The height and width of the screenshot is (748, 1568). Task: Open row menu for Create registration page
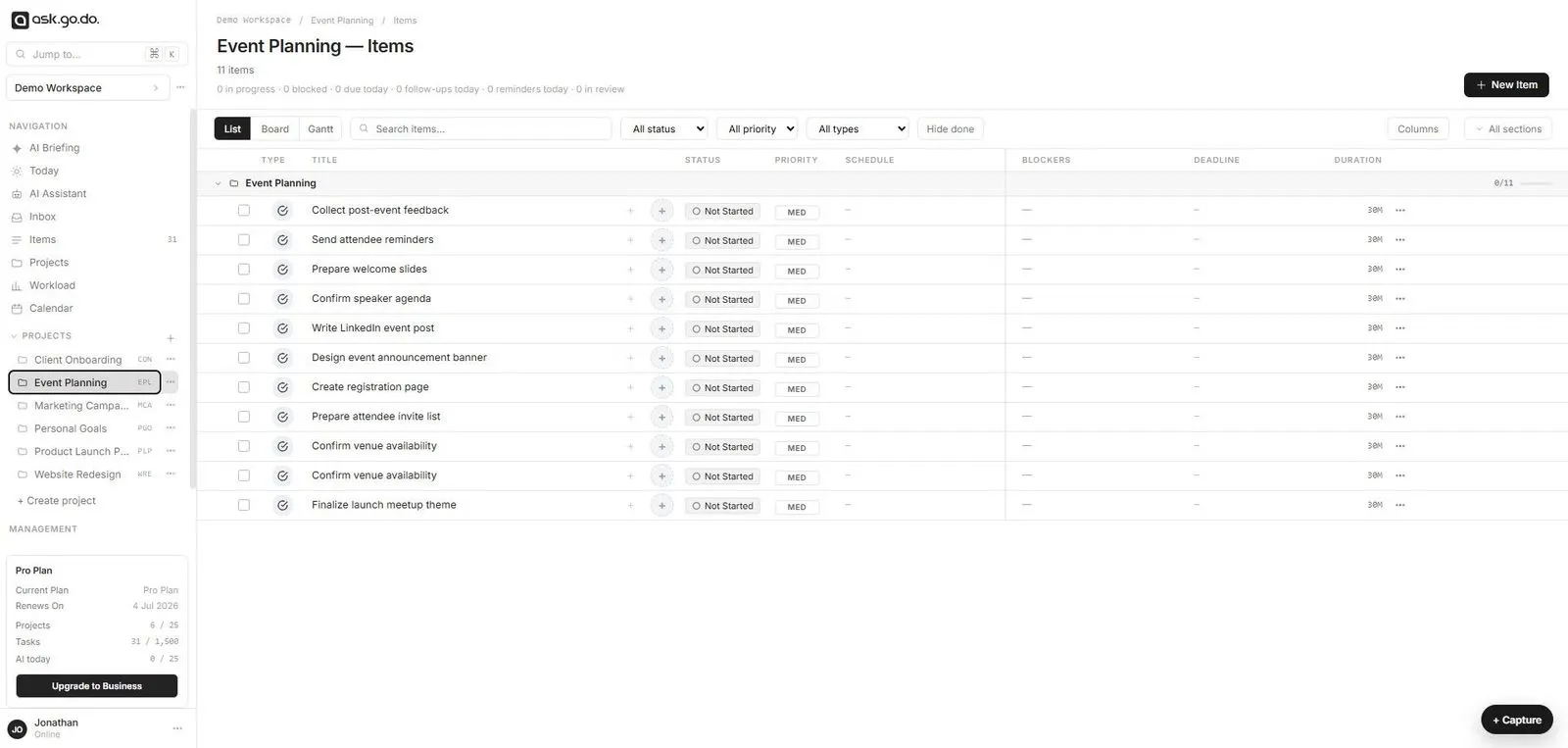(1400, 387)
